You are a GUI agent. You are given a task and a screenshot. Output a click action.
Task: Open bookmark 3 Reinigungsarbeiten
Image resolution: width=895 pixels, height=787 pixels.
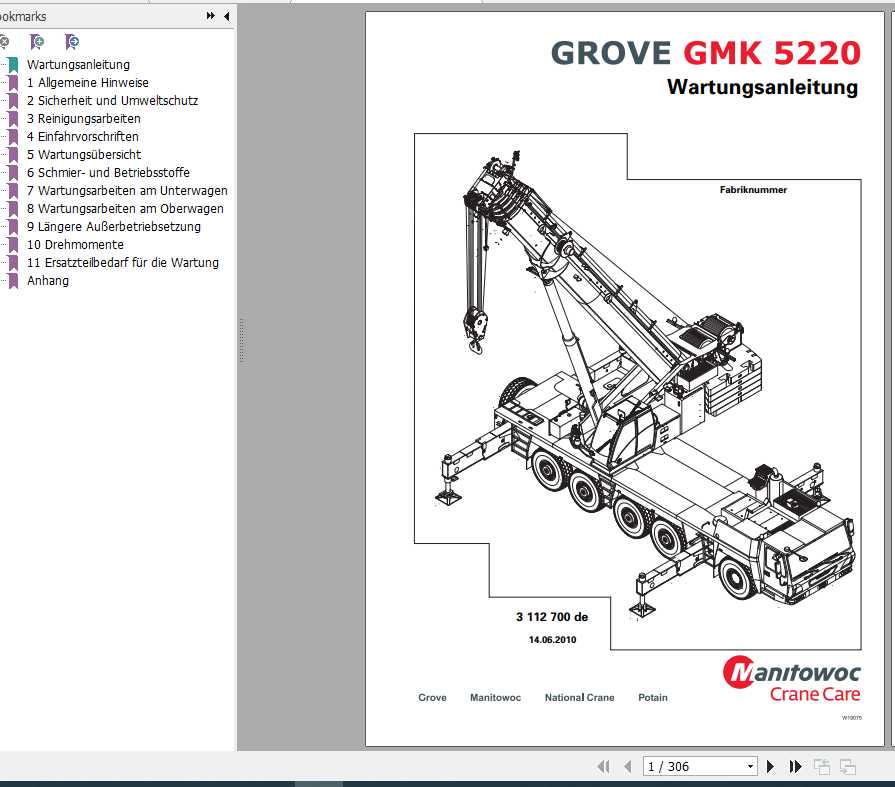click(x=83, y=119)
